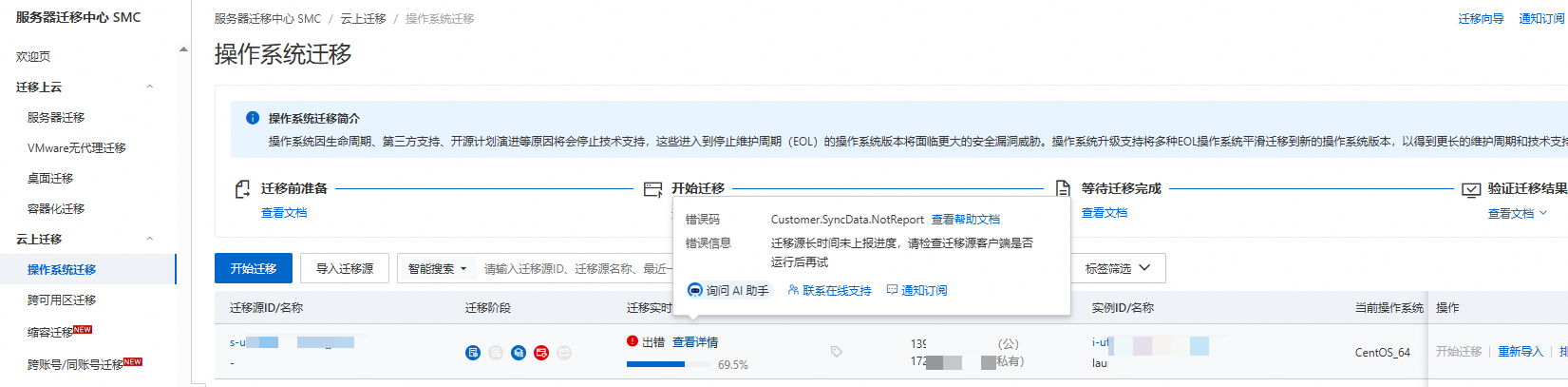Open the 标签筛选 dropdown

pos(1118,269)
